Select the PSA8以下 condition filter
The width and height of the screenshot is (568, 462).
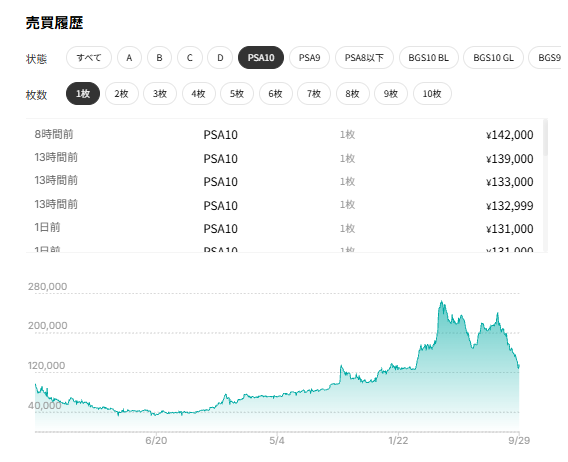tap(364, 58)
